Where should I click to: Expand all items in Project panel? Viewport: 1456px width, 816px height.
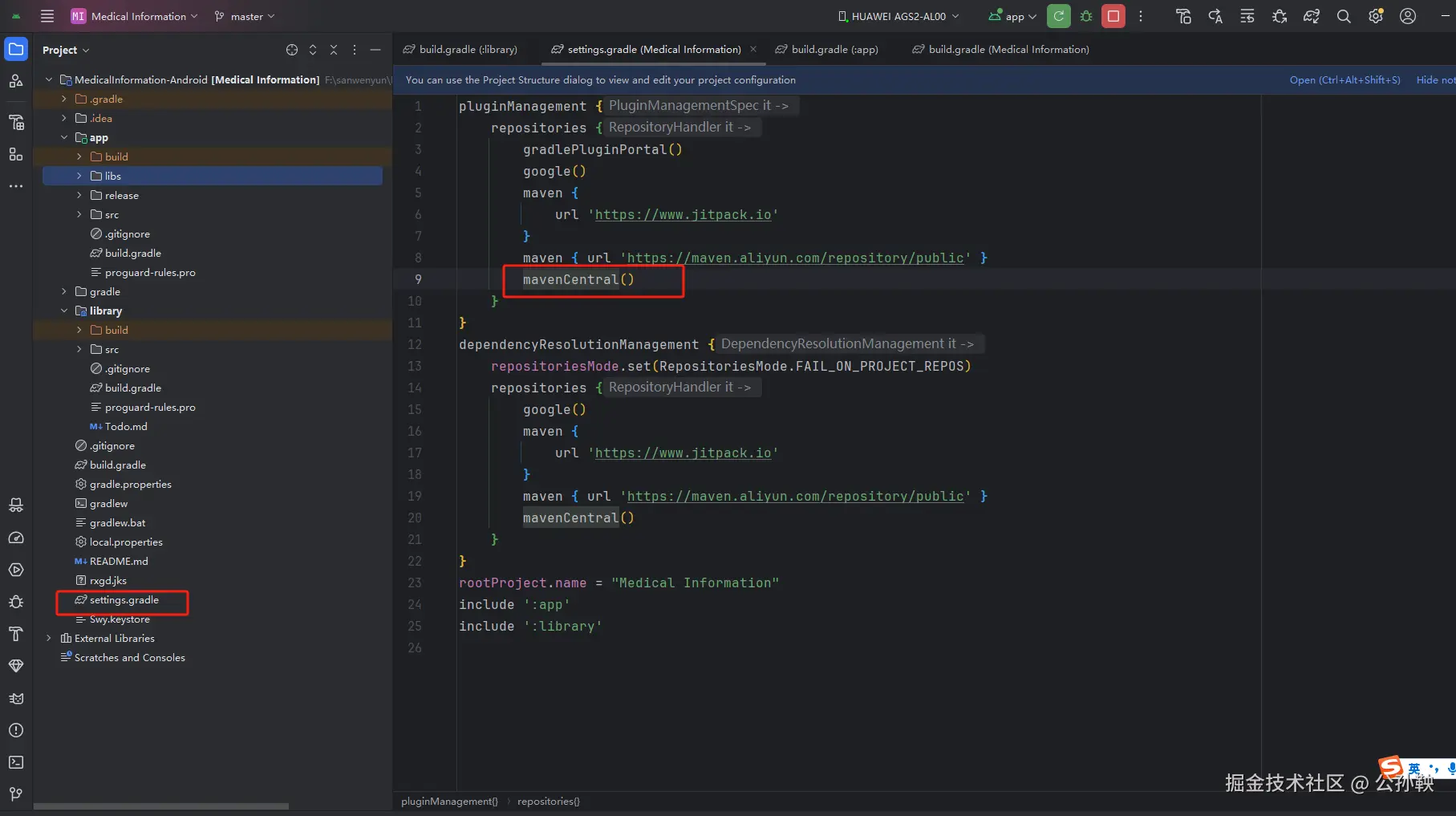click(313, 50)
